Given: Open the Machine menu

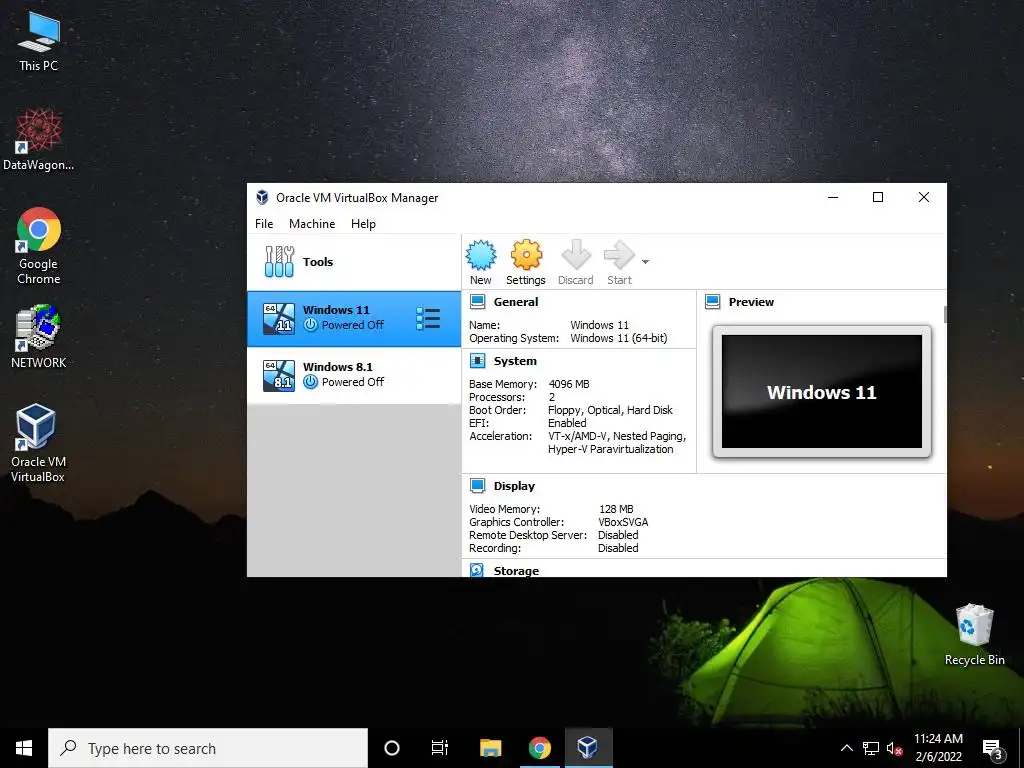Looking at the screenshot, I should pyautogui.click(x=312, y=223).
